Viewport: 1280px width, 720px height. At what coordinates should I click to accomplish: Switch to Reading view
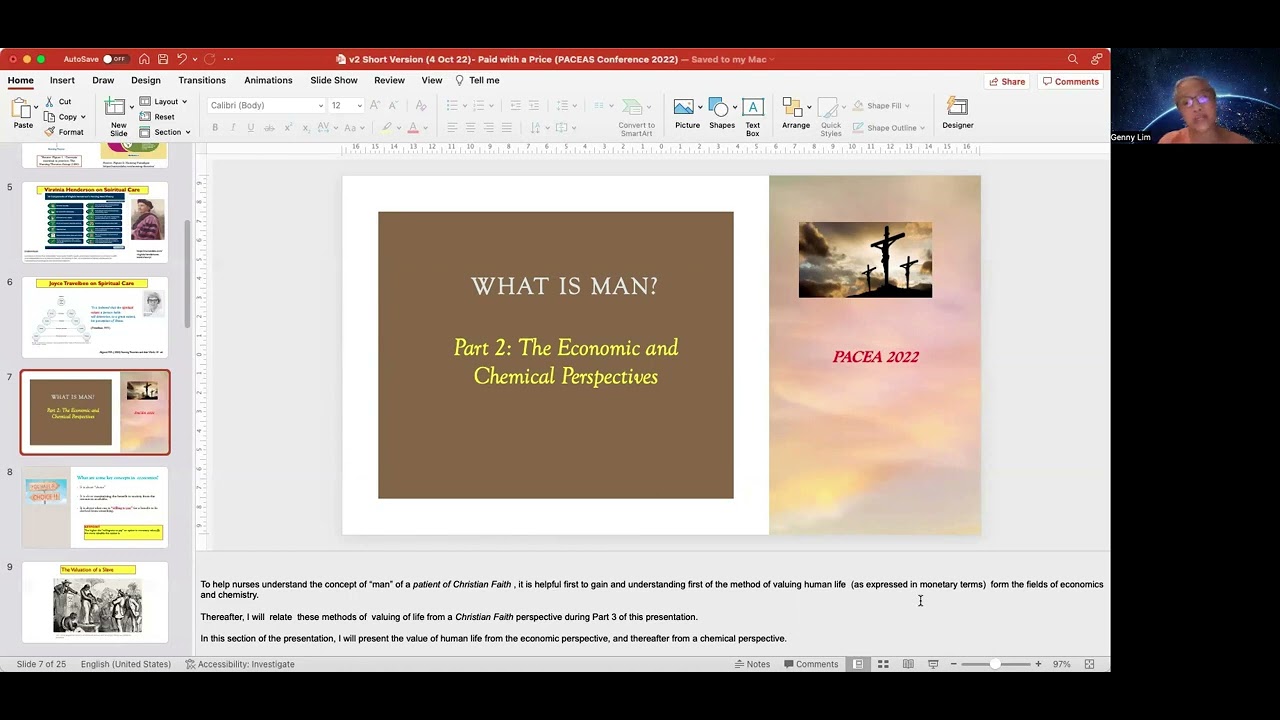pos(908,664)
